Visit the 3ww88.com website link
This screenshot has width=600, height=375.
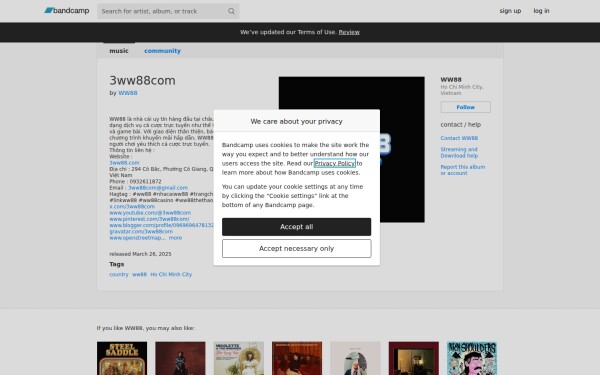tap(124, 163)
